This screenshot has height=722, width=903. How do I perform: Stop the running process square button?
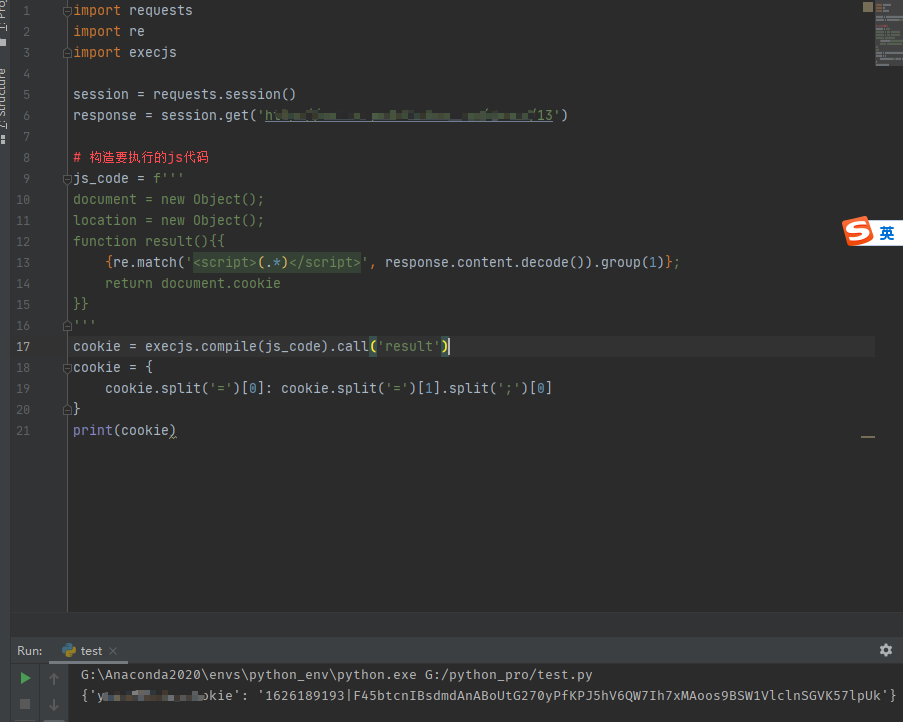point(25,704)
